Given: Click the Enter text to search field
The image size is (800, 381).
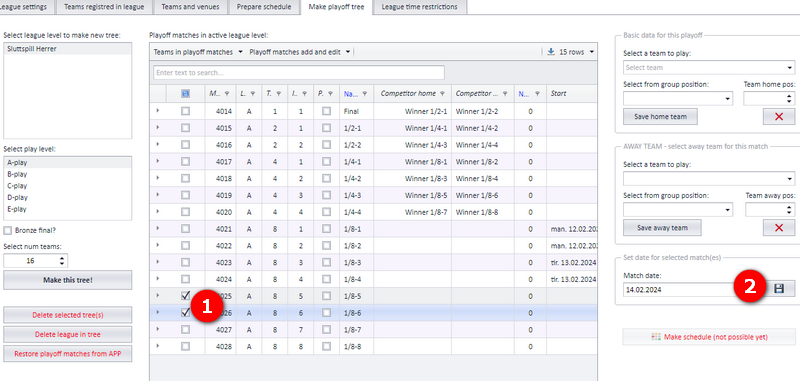Looking at the screenshot, I should (x=299, y=72).
